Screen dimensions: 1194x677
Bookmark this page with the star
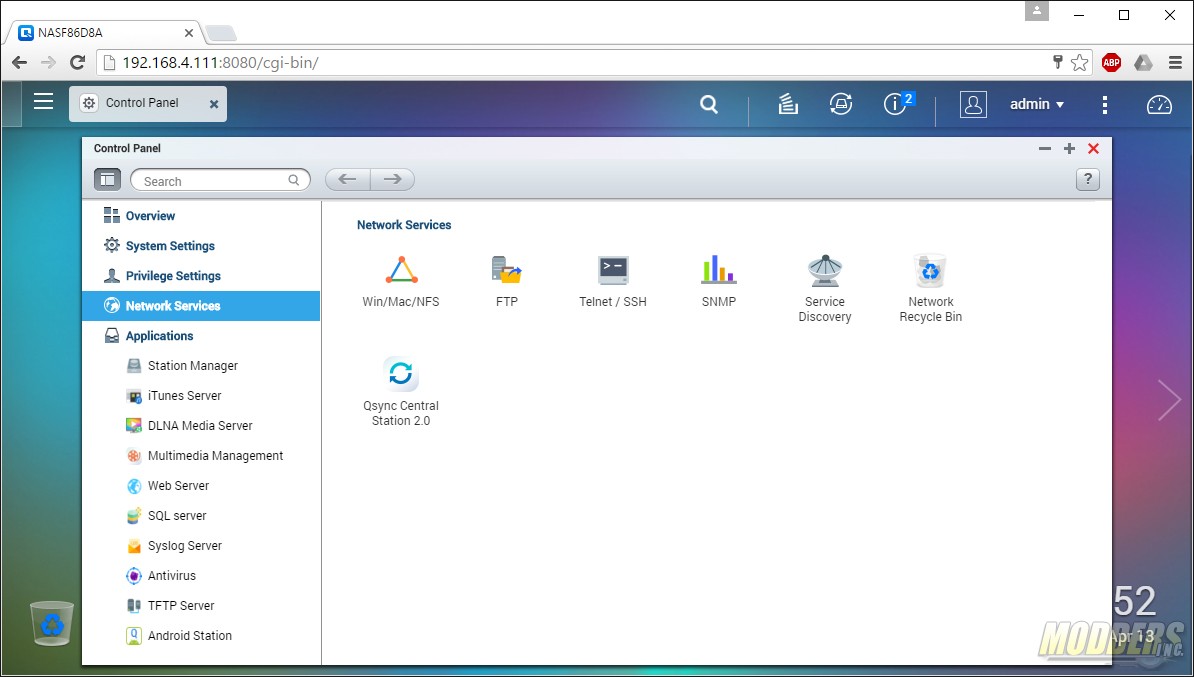click(1079, 62)
